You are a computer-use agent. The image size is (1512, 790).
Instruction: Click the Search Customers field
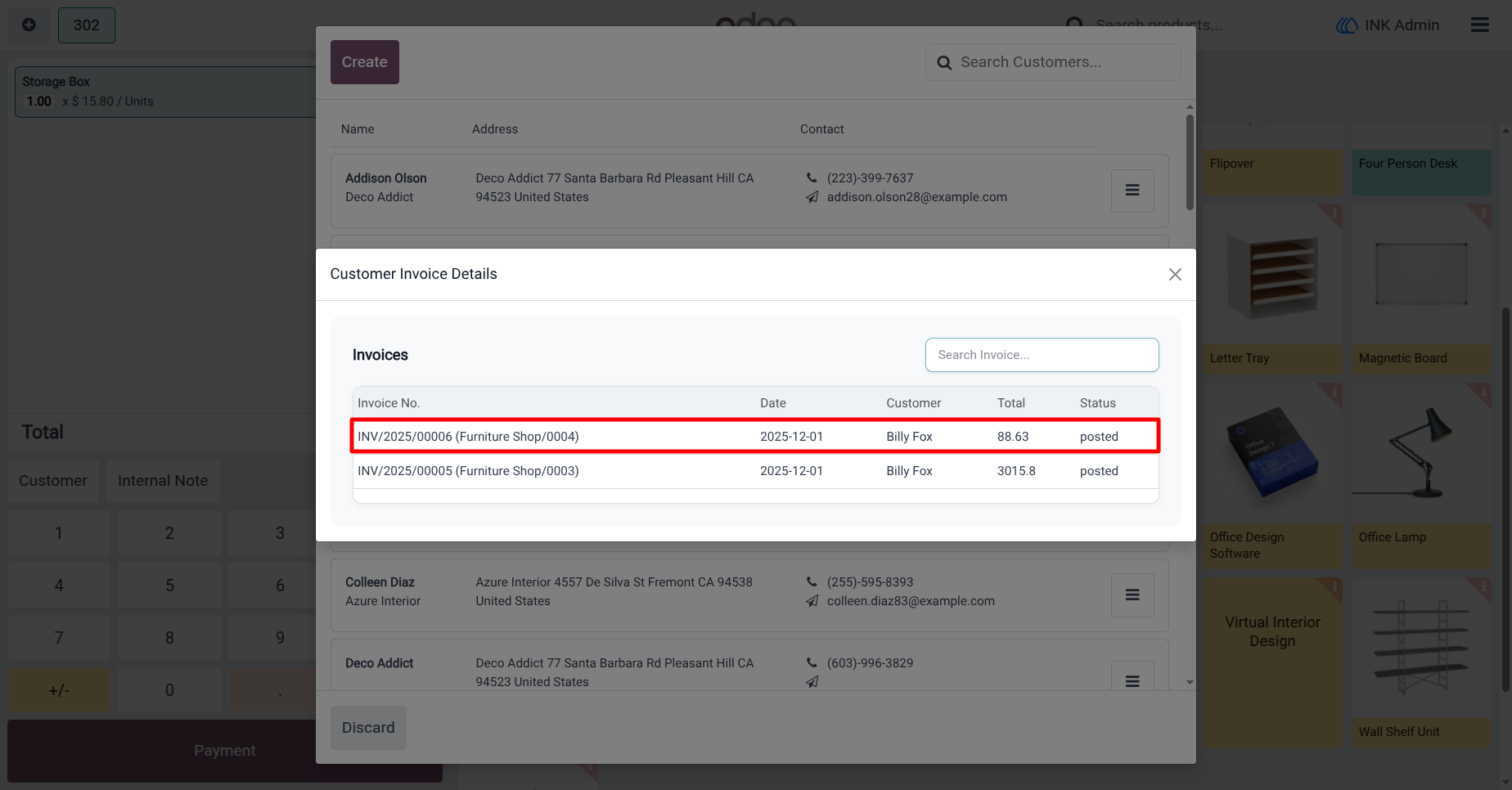click(x=1053, y=62)
